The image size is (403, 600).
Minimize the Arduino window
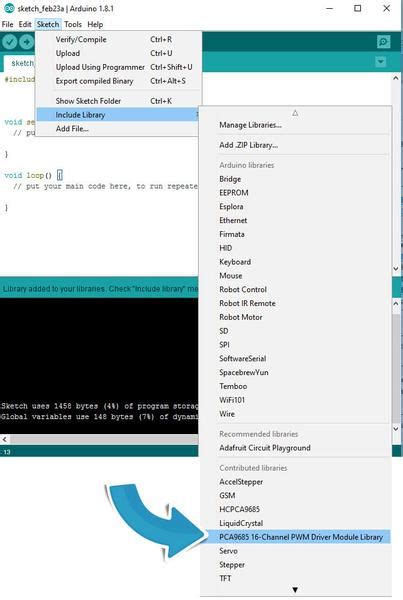[330, 8]
